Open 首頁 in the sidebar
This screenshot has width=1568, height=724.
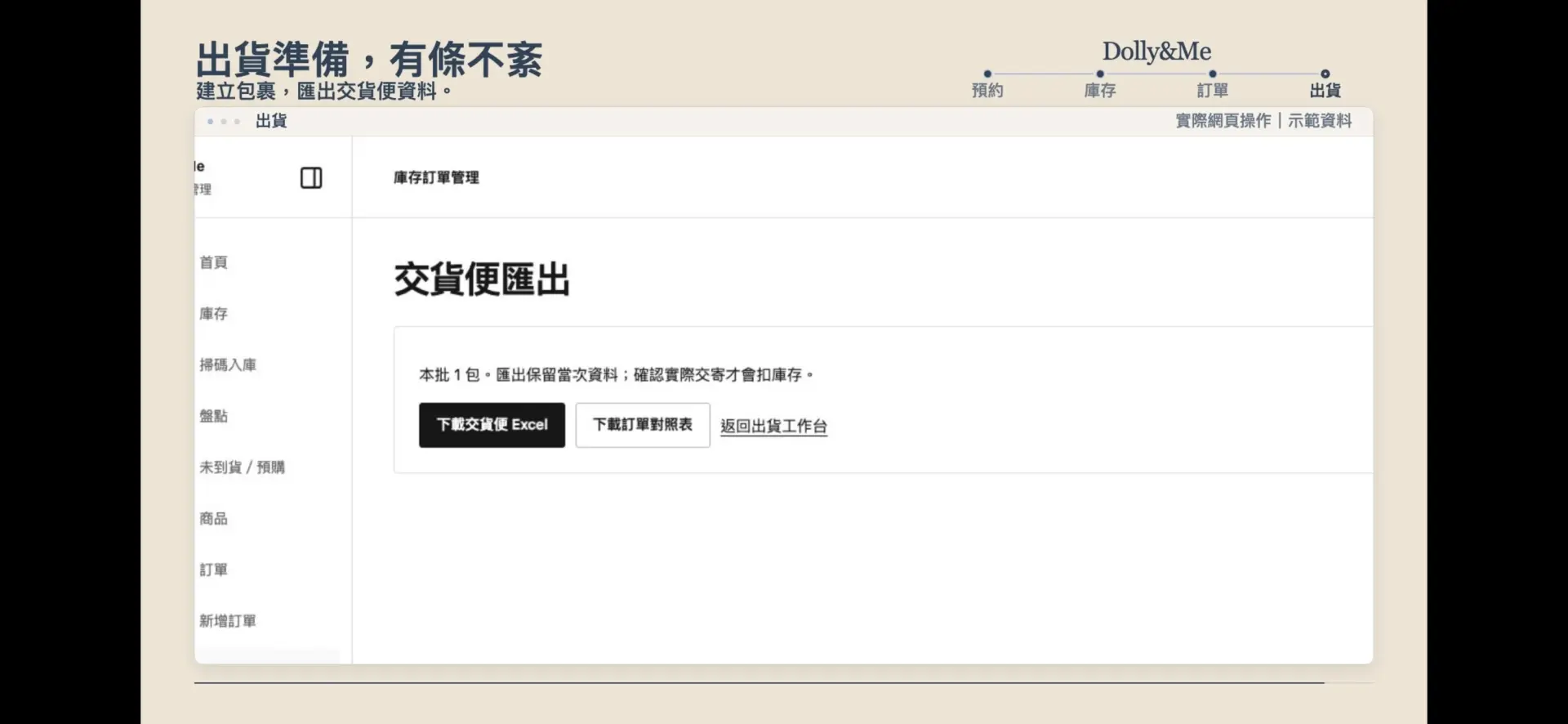click(214, 262)
